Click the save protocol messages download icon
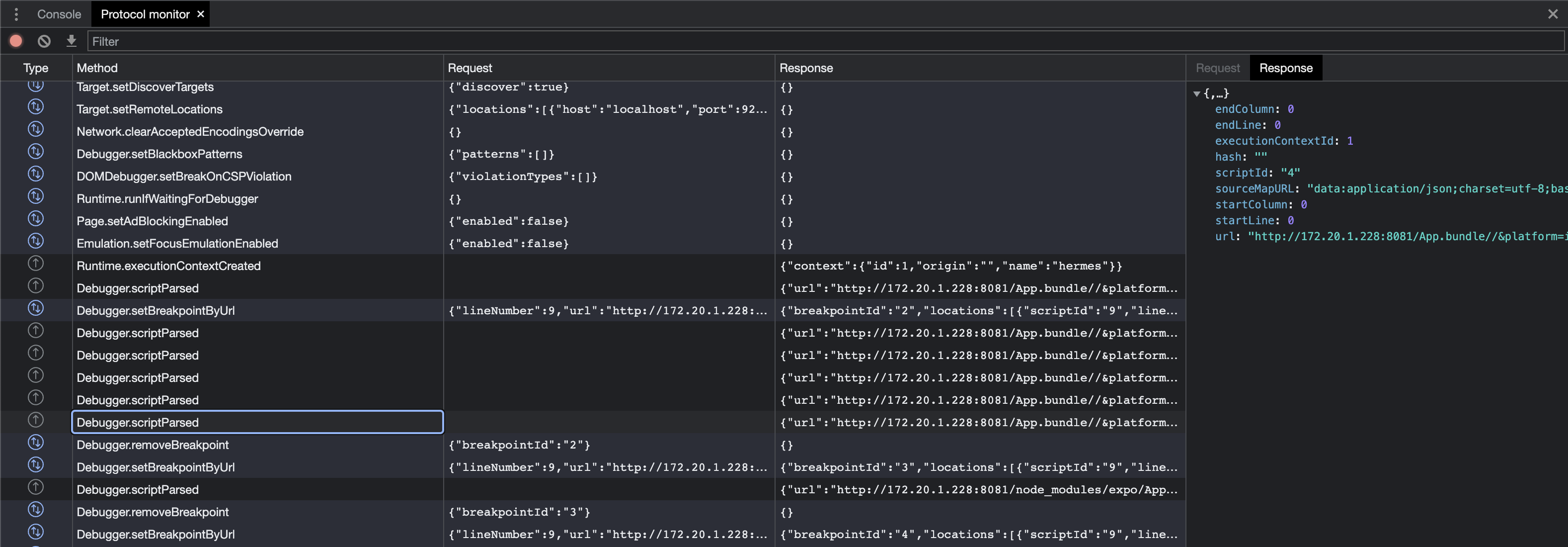Viewport: 1568px width, 547px height. point(71,41)
